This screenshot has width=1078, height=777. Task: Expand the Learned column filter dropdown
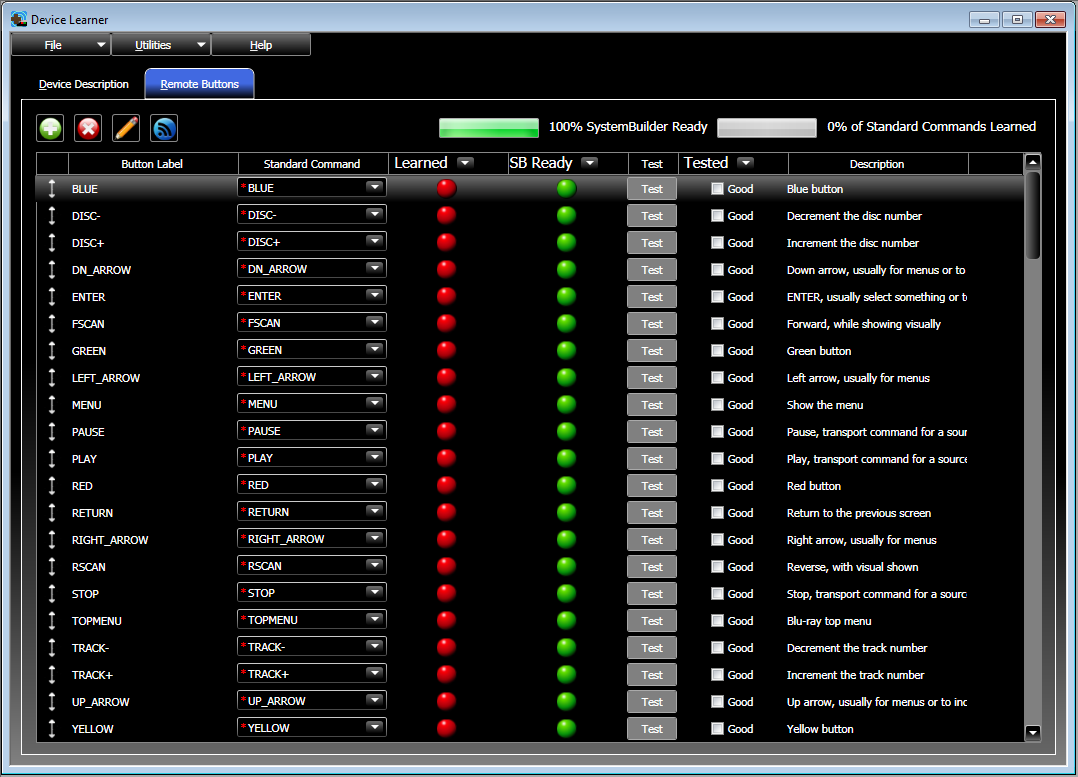pos(465,163)
